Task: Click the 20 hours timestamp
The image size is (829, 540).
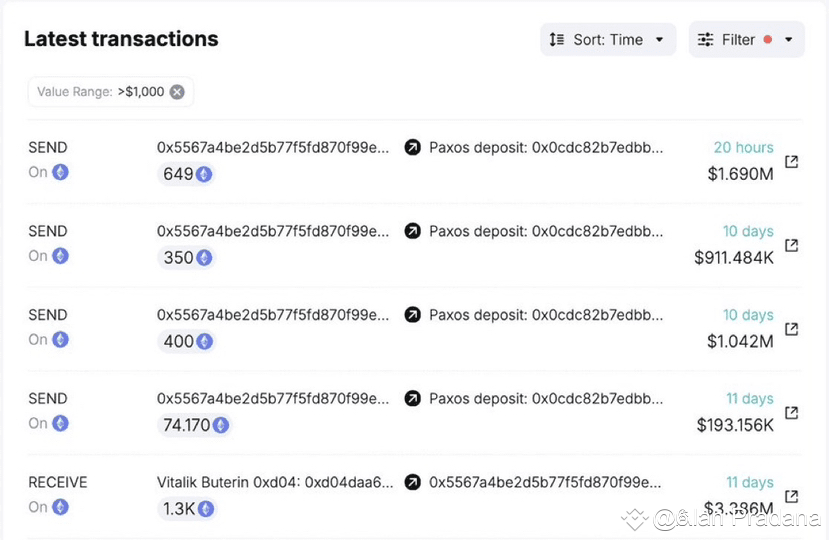Action: coord(743,147)
